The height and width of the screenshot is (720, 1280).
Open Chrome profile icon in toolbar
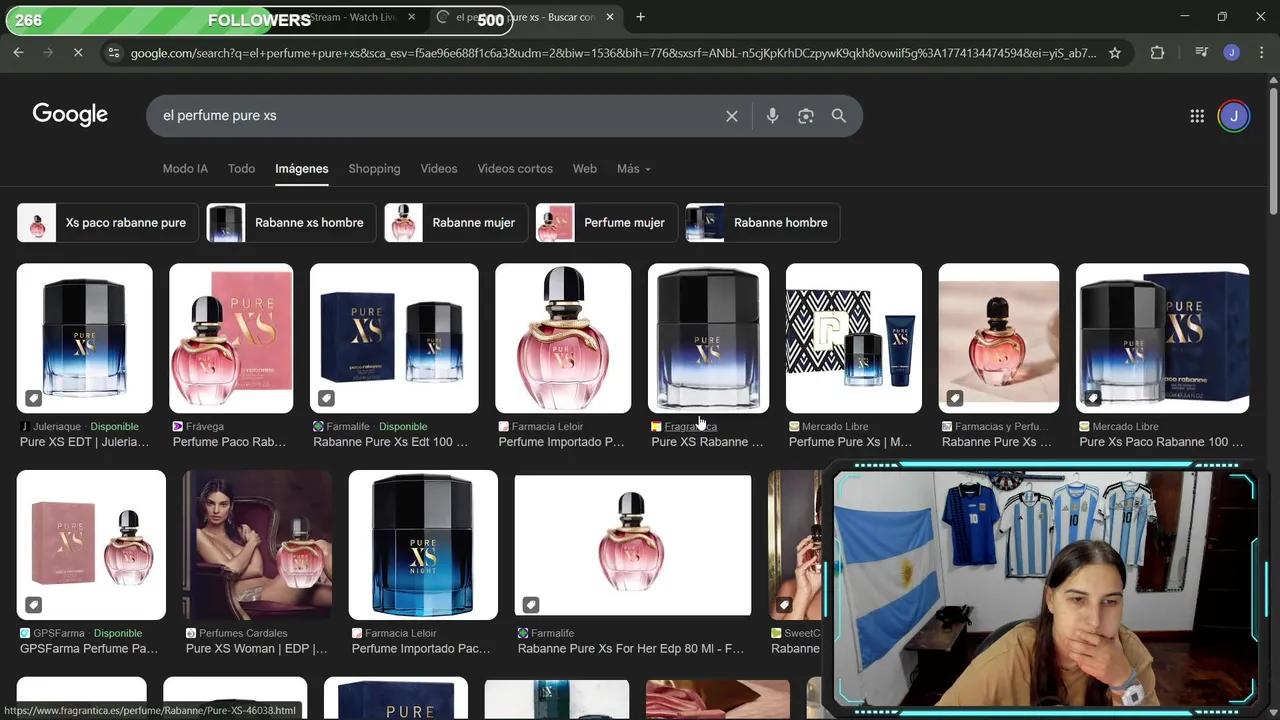coord(1232,53)
